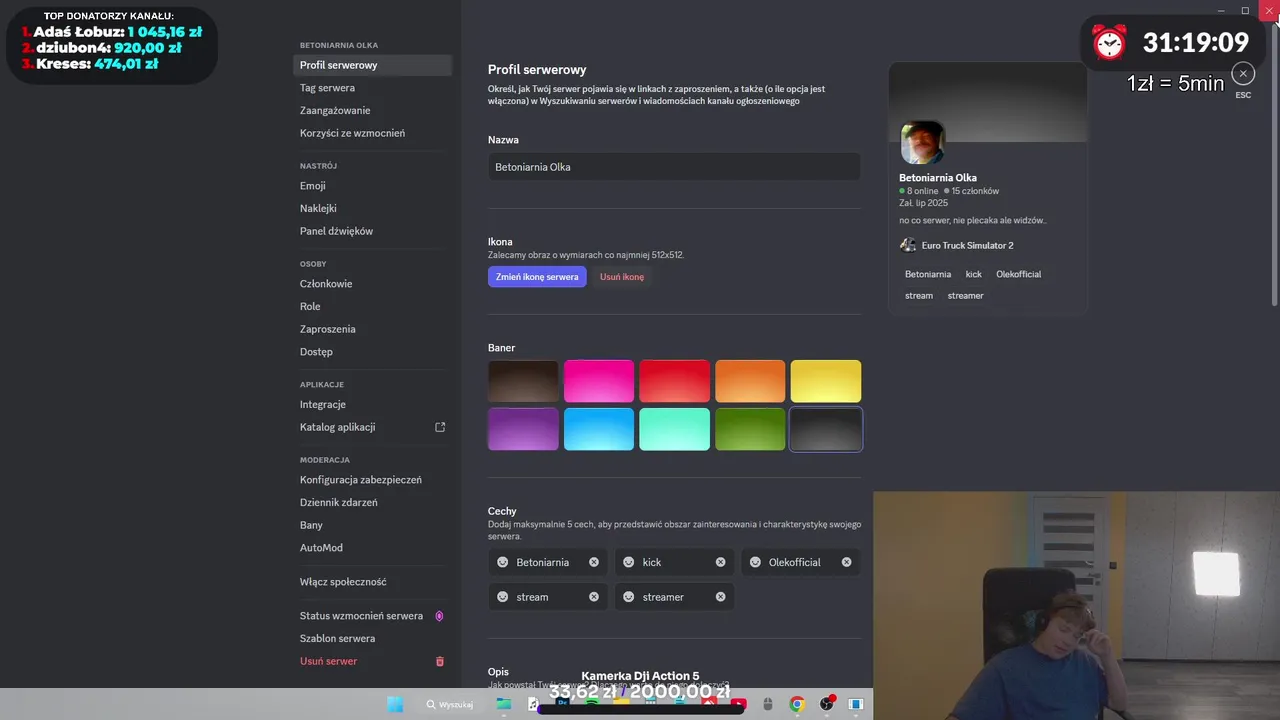This screenshot has width=1280, height=720.
Task: Remove the streamer trait with its X
Action: [x=720, y=597]
